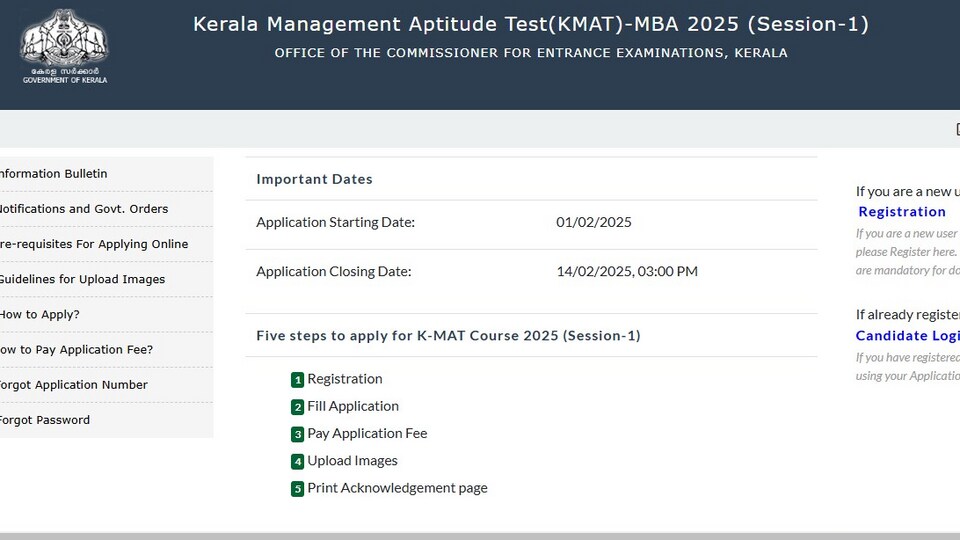Click the Registration link for new users

tap(902, 212)
